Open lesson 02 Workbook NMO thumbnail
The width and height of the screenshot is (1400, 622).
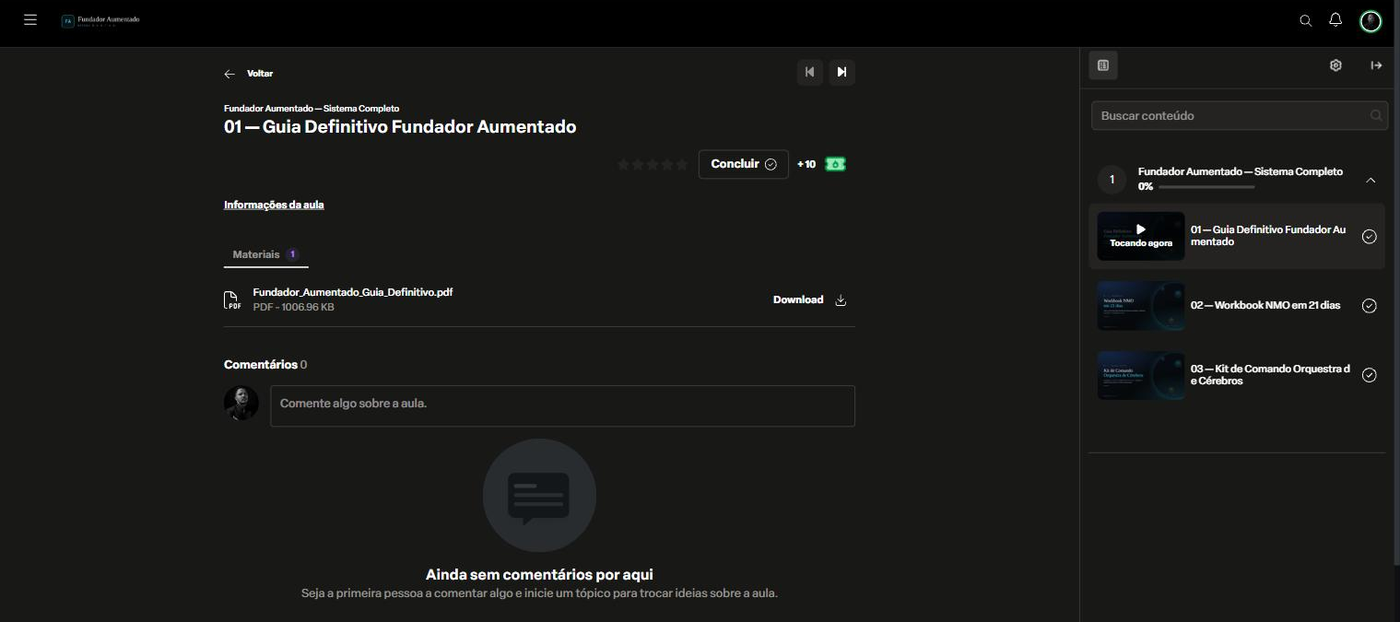pyautogui.click(x=1141, y=305)
